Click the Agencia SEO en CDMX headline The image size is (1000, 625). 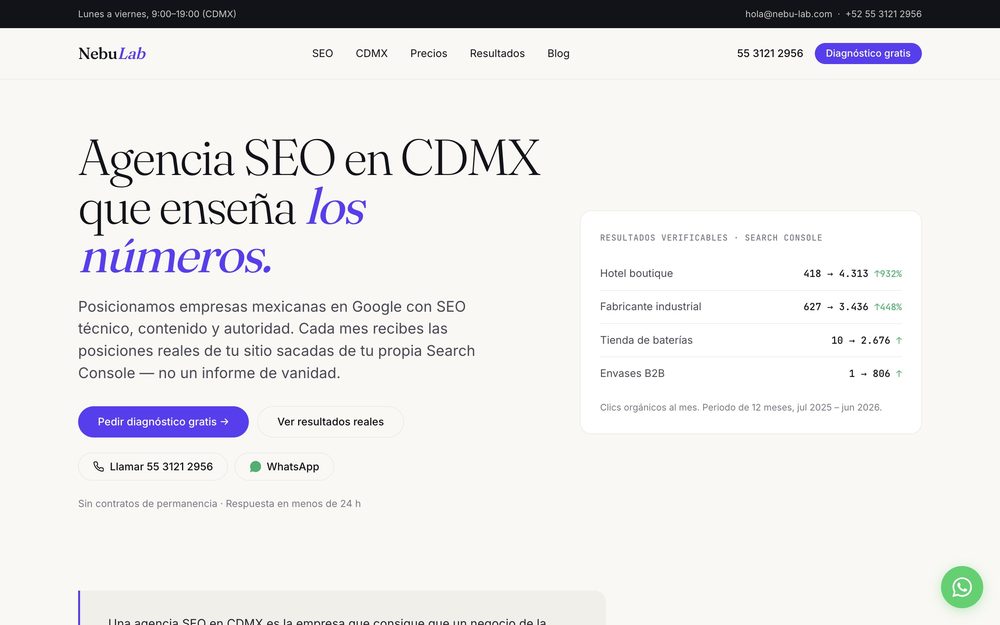tap(309, 207)
